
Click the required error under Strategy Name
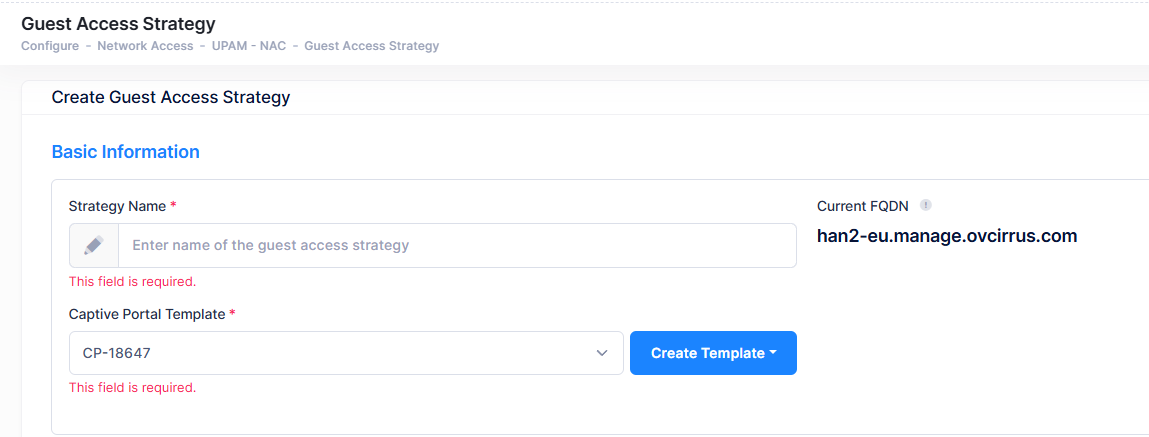coord(132,281)
